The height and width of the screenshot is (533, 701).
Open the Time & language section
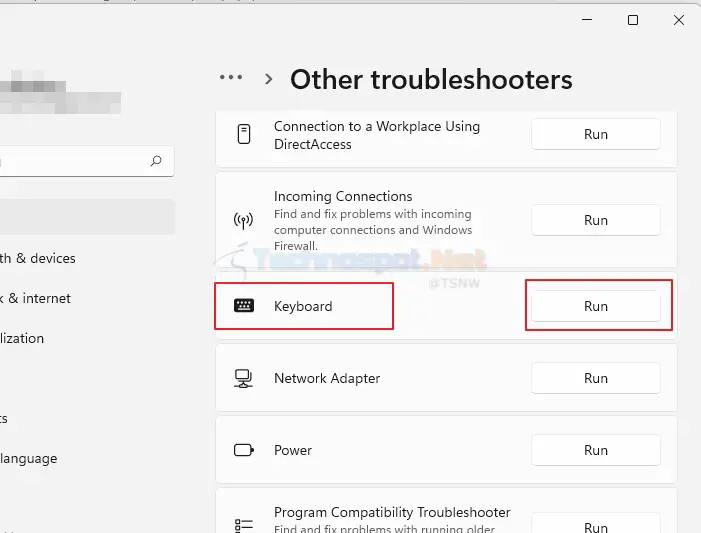29,458
